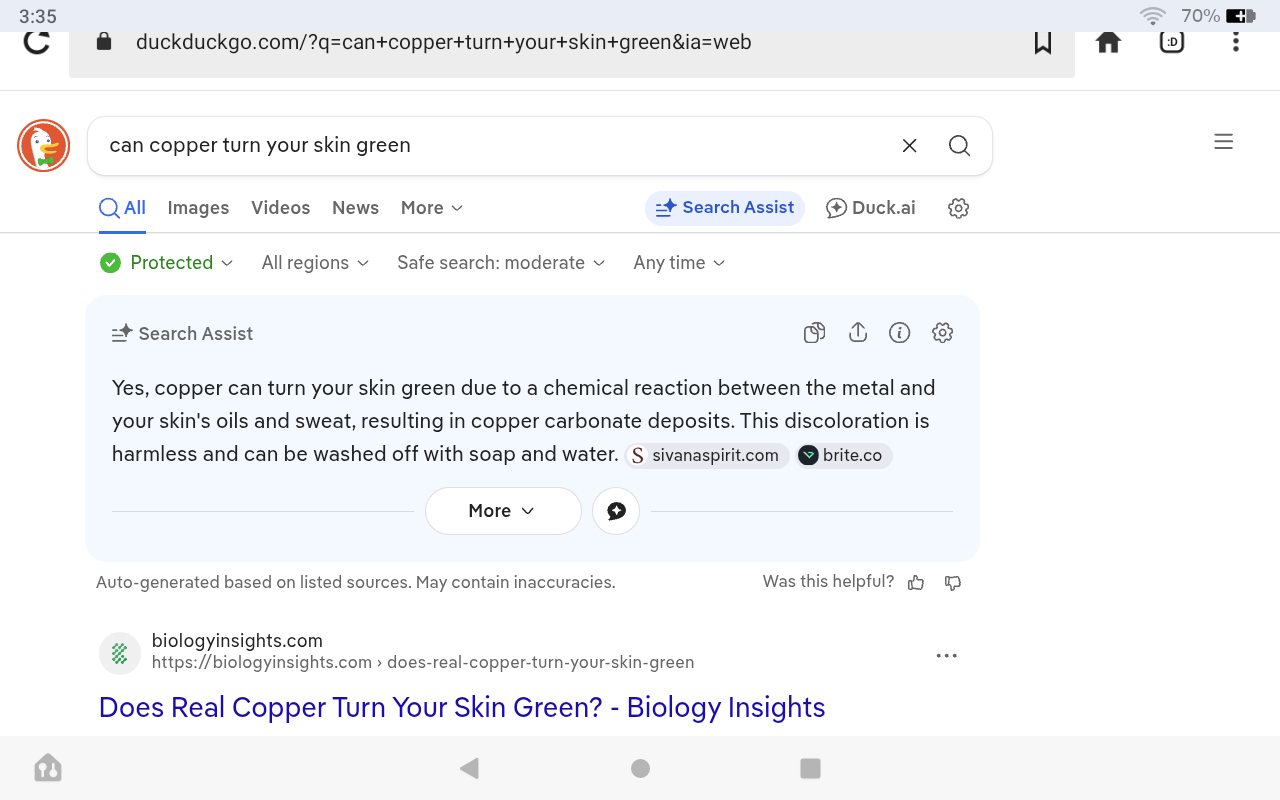Switch to the Images tab

click(198, 208)
